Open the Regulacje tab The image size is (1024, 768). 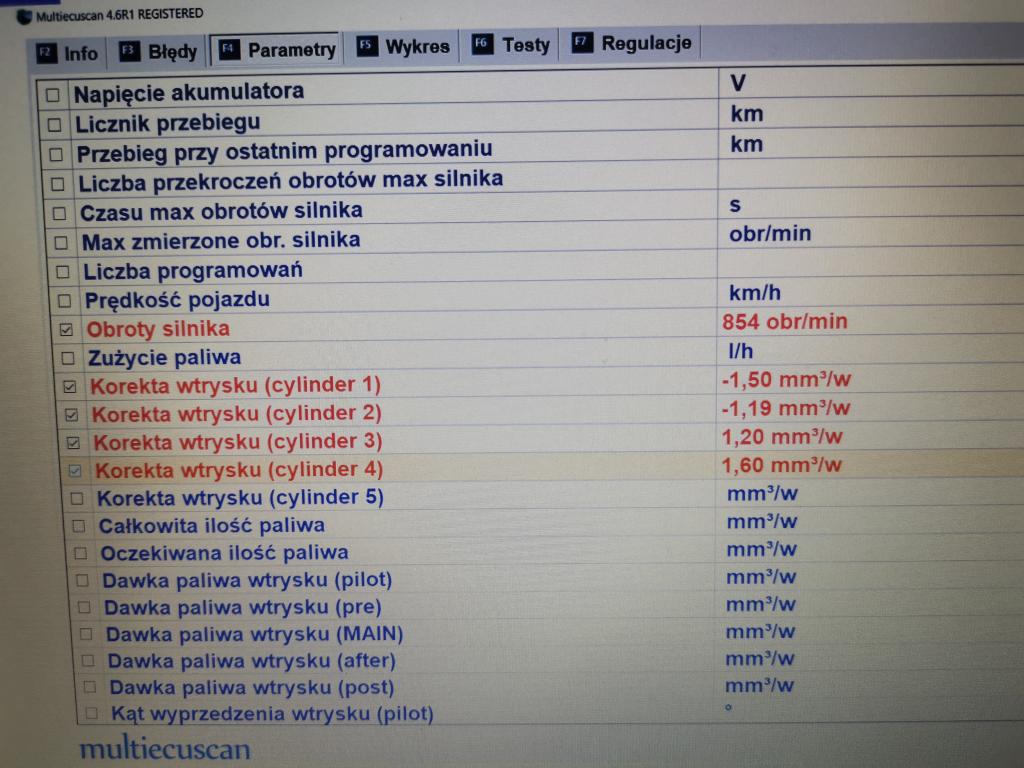tap(632, 43)
